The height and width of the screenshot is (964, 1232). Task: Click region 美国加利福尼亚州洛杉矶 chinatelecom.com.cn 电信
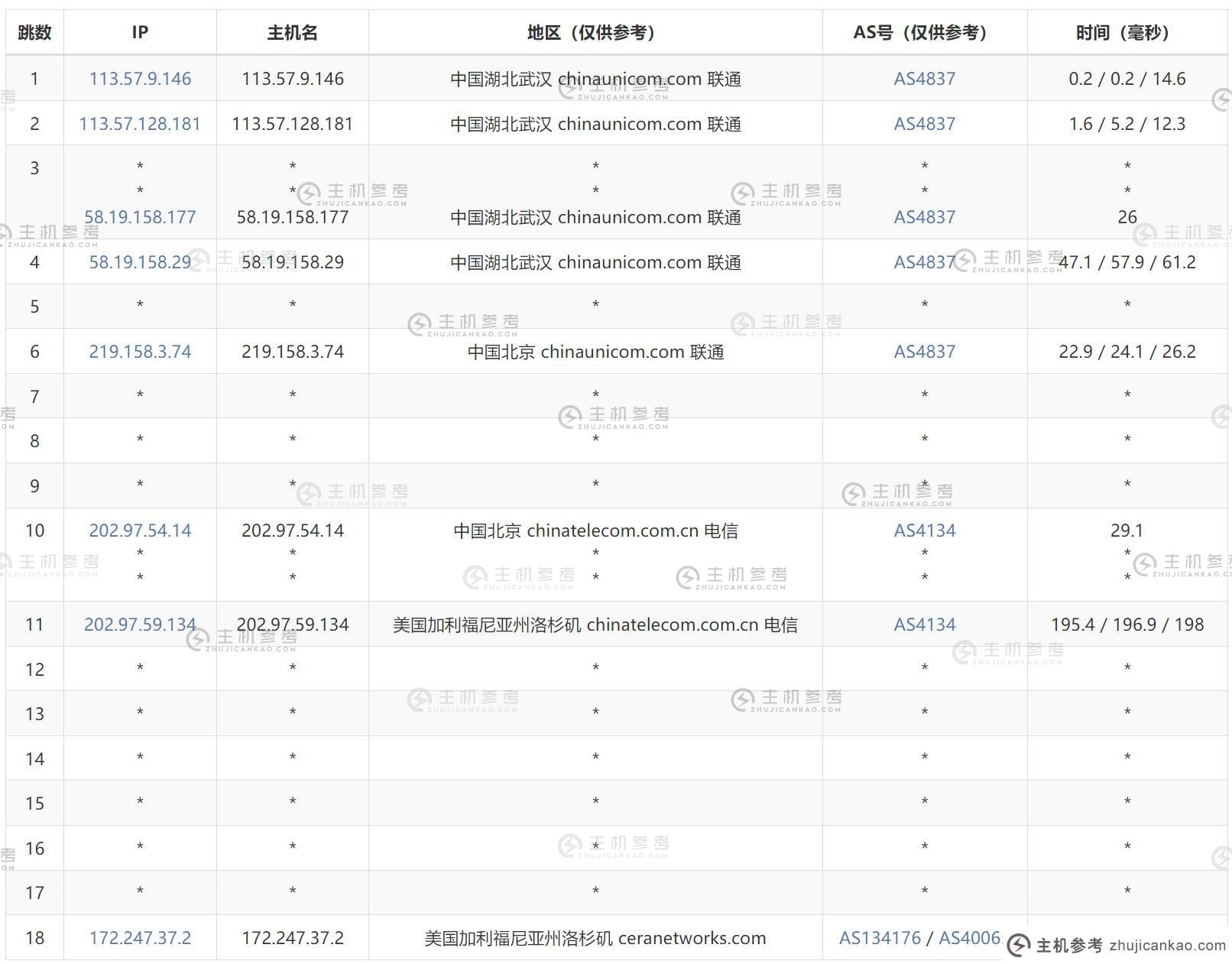point(595,625)
